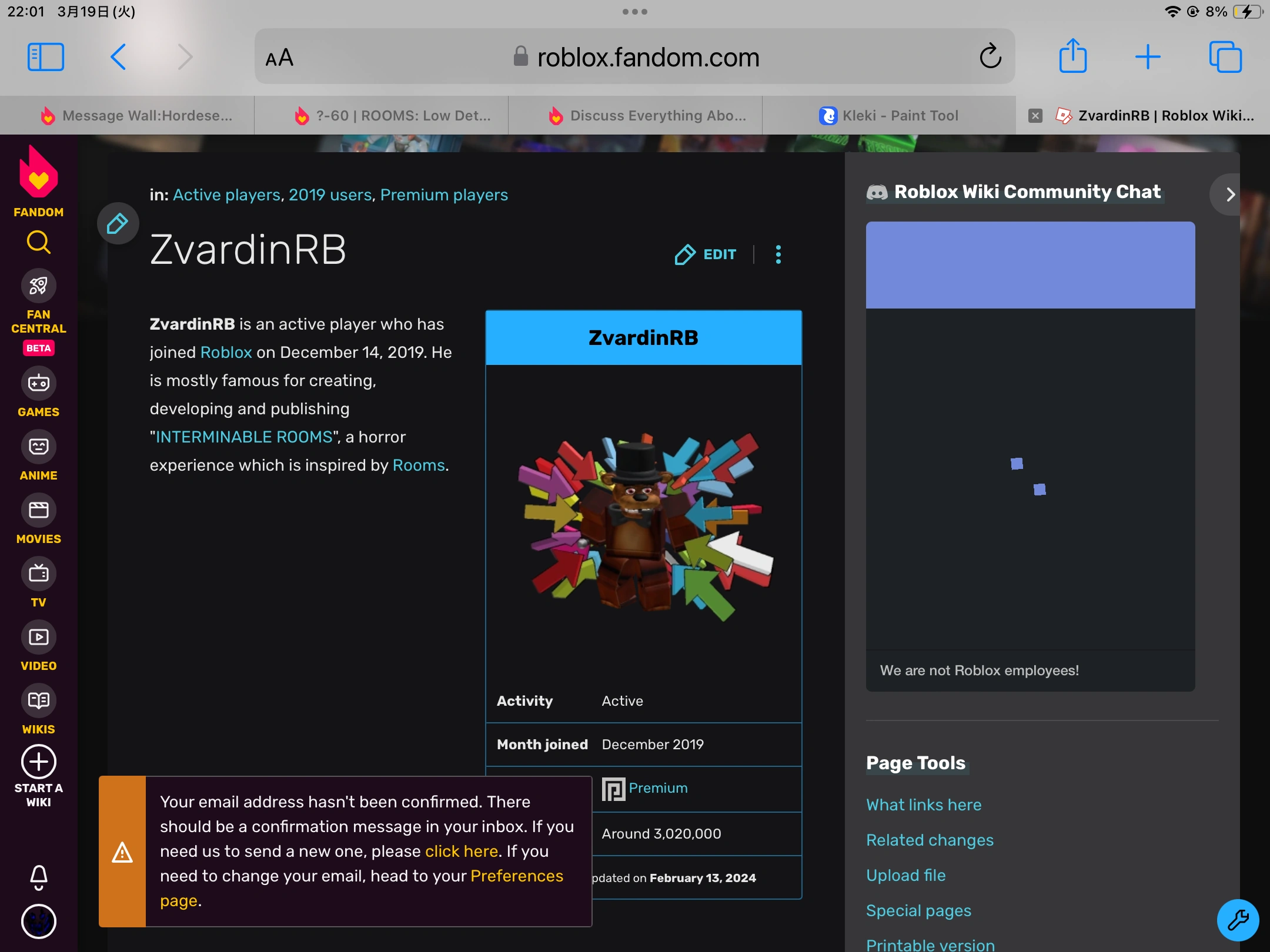This screenshot has width=1270, height=952.
Task: Toggle the Safari sidebar panel
Action: click(46, 57)
